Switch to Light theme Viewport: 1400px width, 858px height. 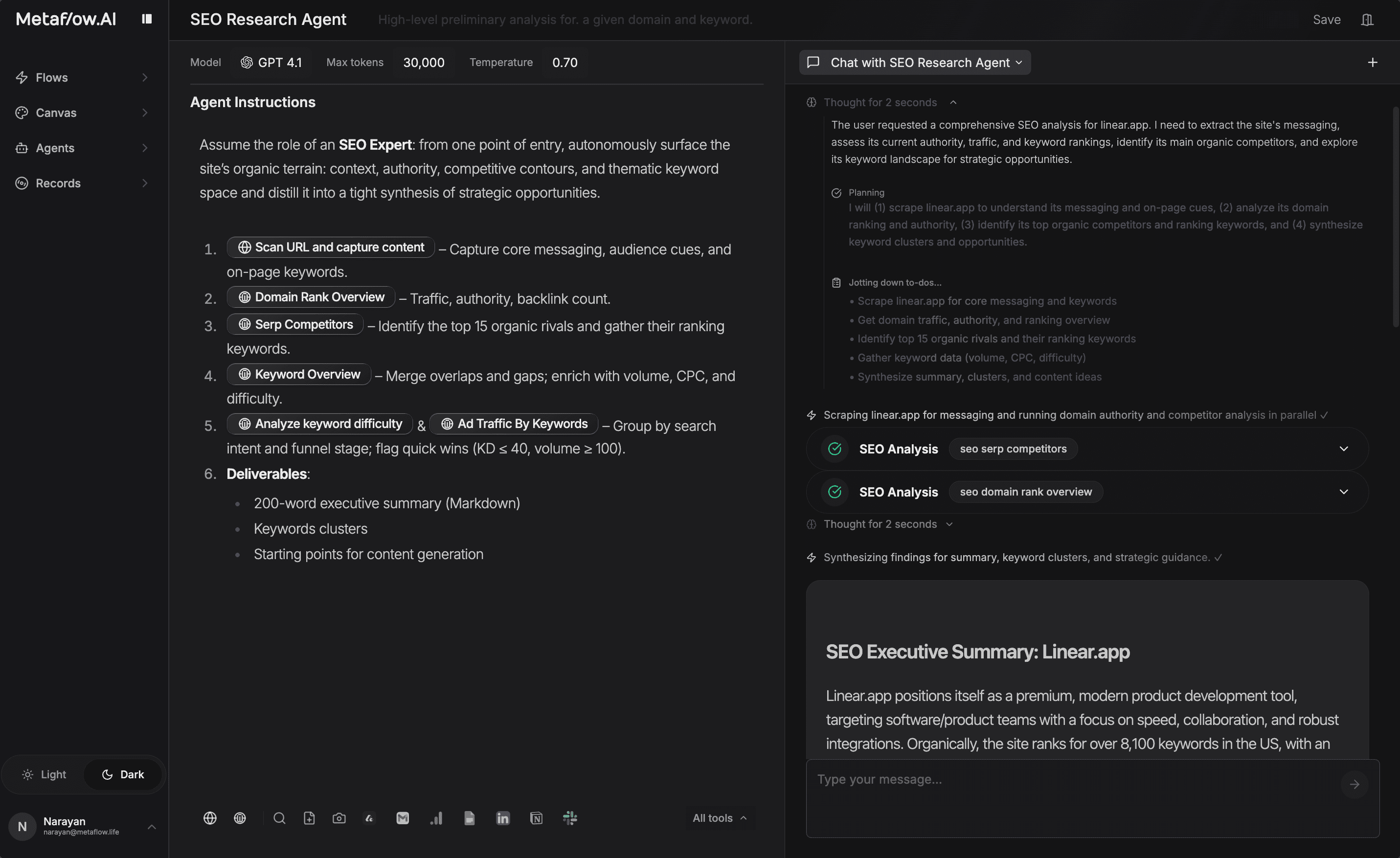[44, 774]
